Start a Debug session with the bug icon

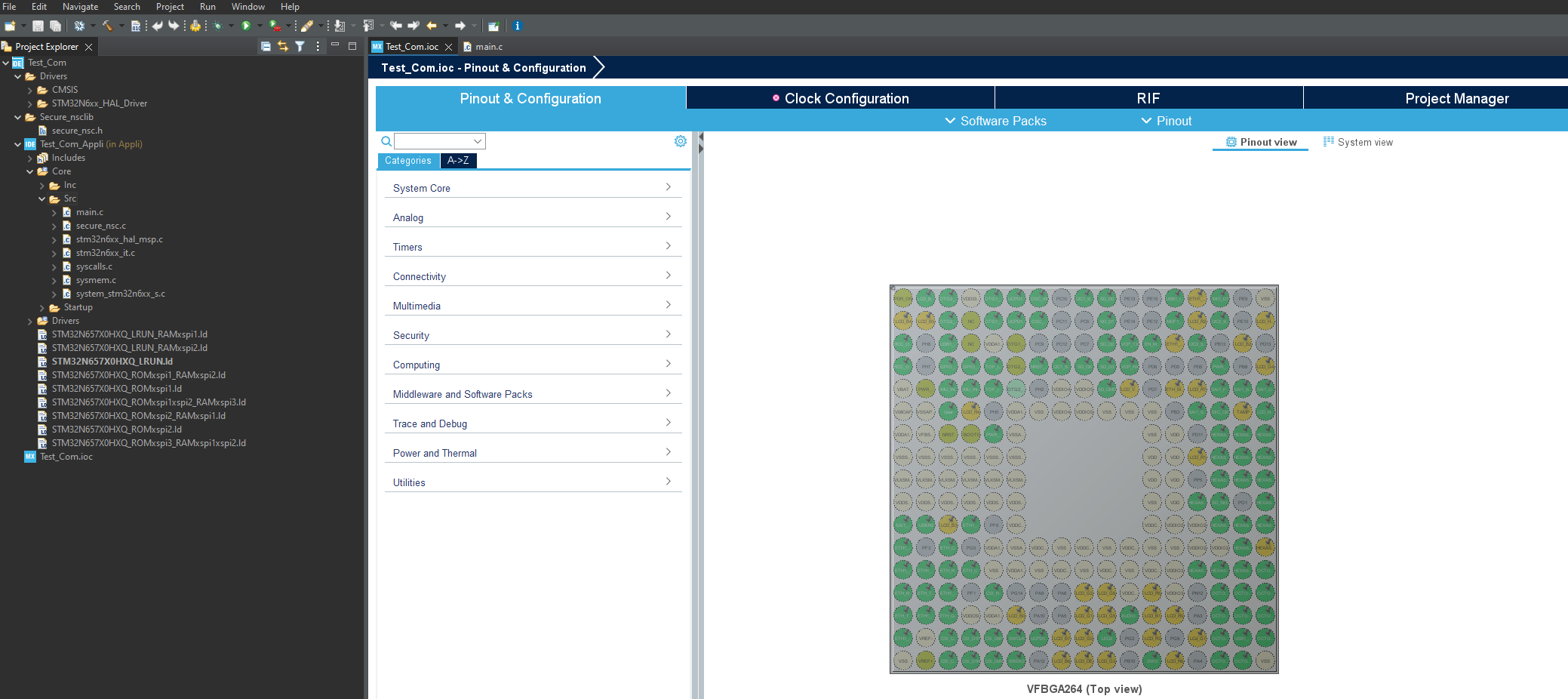pyautogui.click(x=218, y=26)
